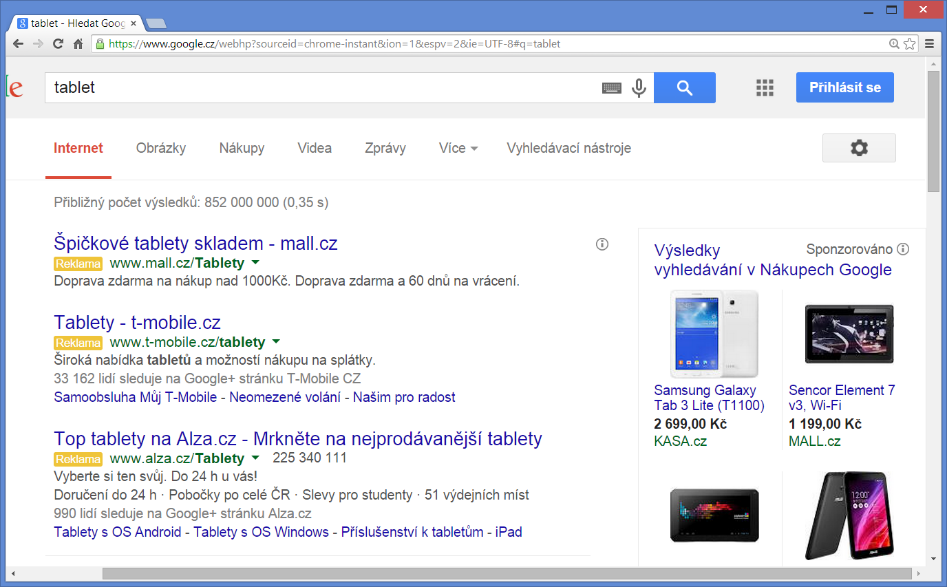Open 'Tablety s OS Windows' sitelink

coord(261,531)
